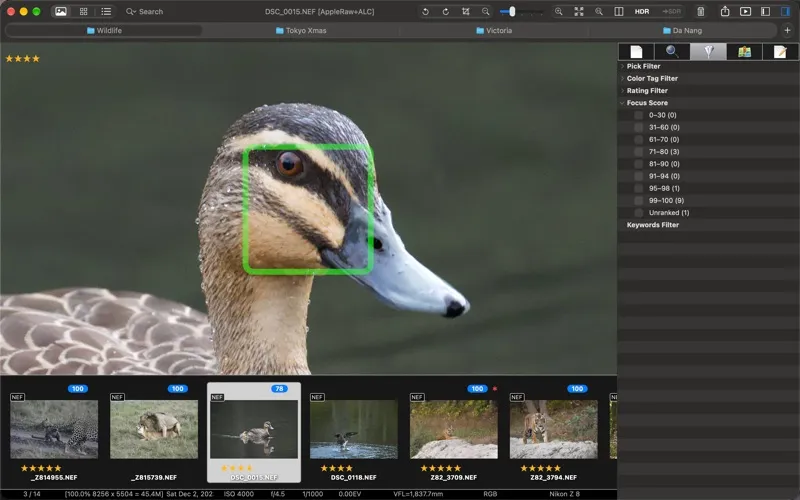Switch to the Victoria folder tab

pos(494,31)
